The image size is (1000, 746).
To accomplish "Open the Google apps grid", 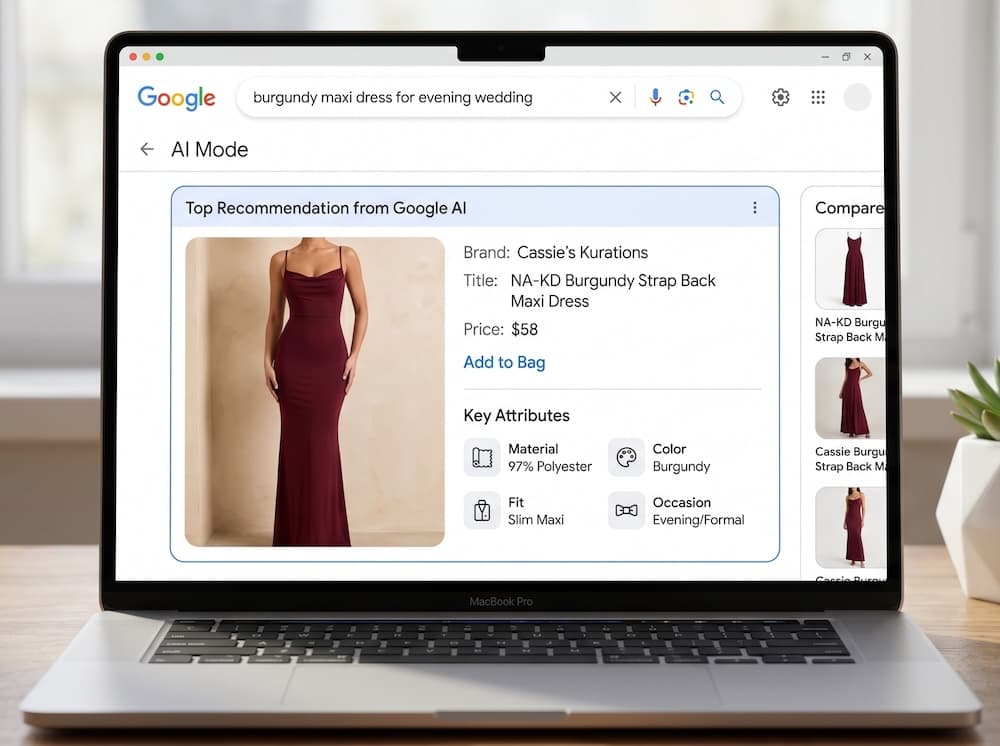I will pyautogui.click(x=818, y=97).
